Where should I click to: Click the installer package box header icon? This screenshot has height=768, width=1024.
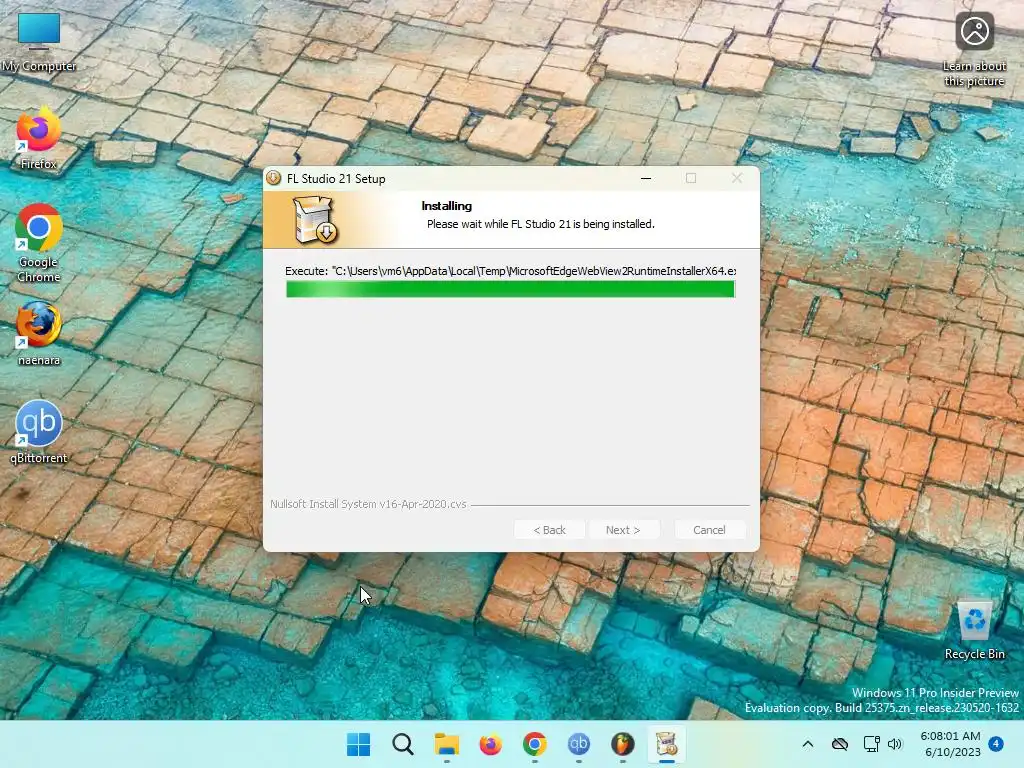[315, 220]
